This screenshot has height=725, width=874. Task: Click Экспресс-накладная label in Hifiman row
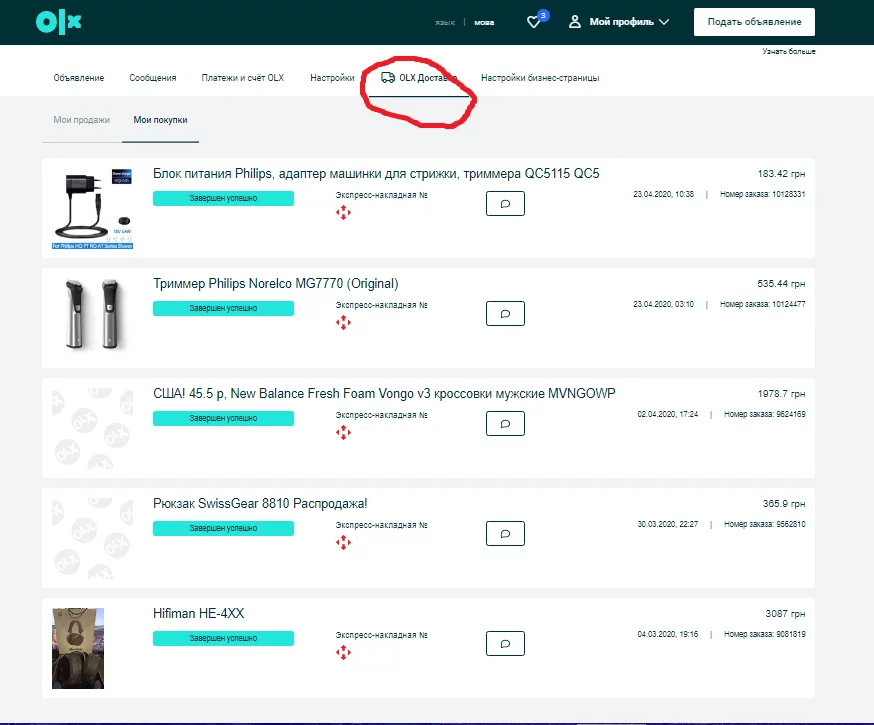point(381,635)
